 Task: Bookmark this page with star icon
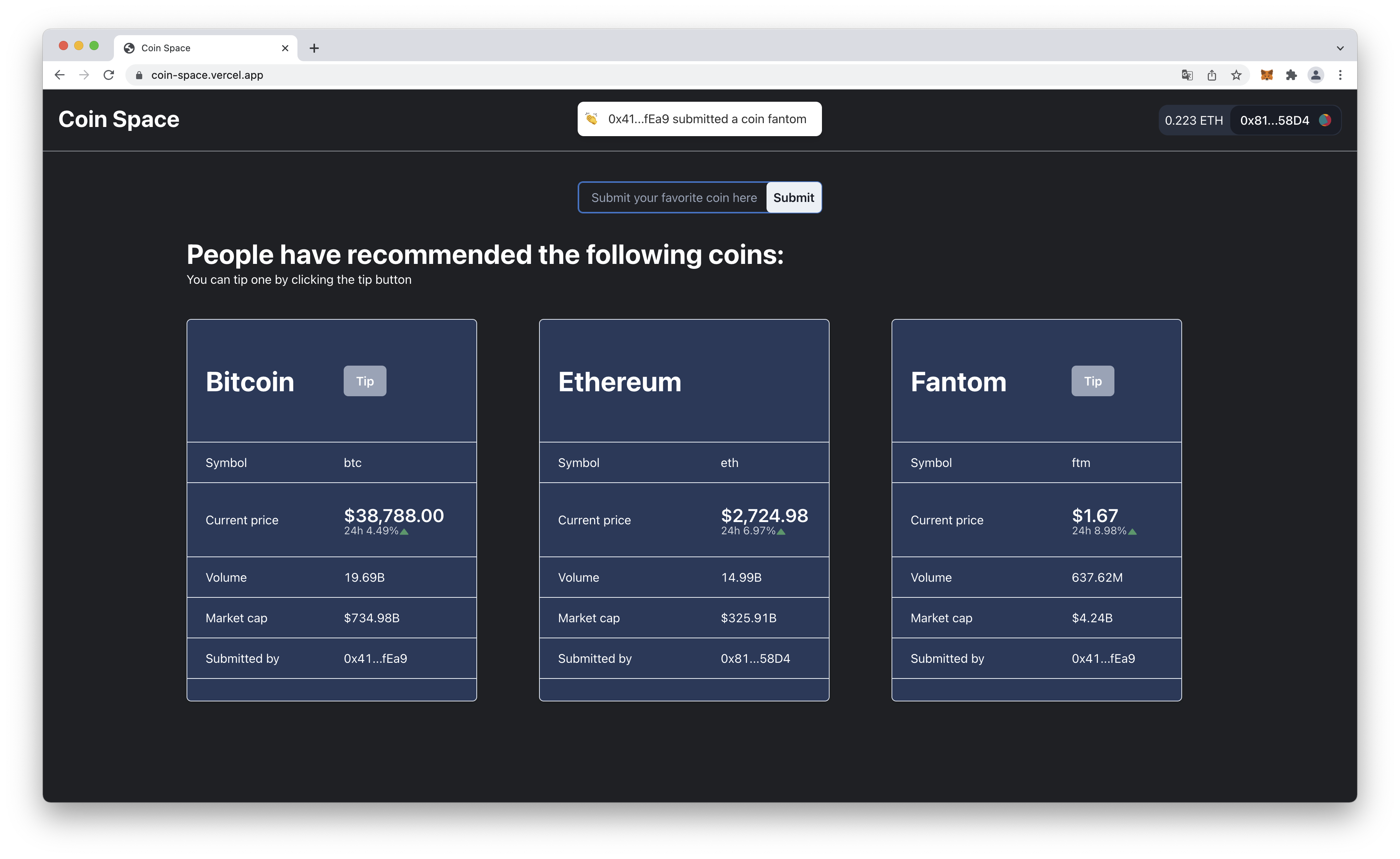point(1236,75)
